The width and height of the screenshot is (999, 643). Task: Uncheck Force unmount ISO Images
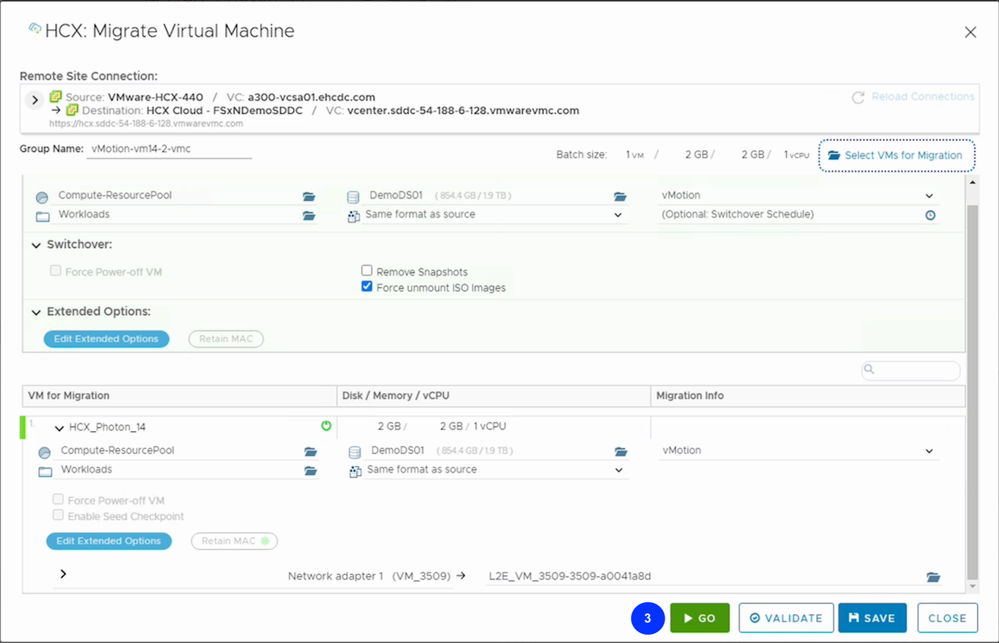click(367, 288)
